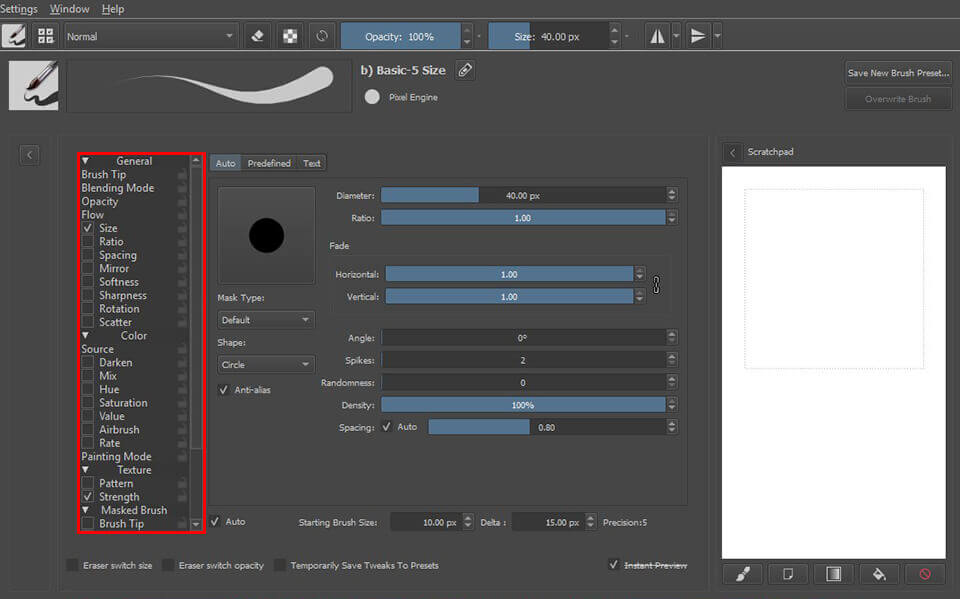The width and height of the screenshot is (960, 599).
Task: Disable Instant Preview checkbox
Action: click(614, 564)
